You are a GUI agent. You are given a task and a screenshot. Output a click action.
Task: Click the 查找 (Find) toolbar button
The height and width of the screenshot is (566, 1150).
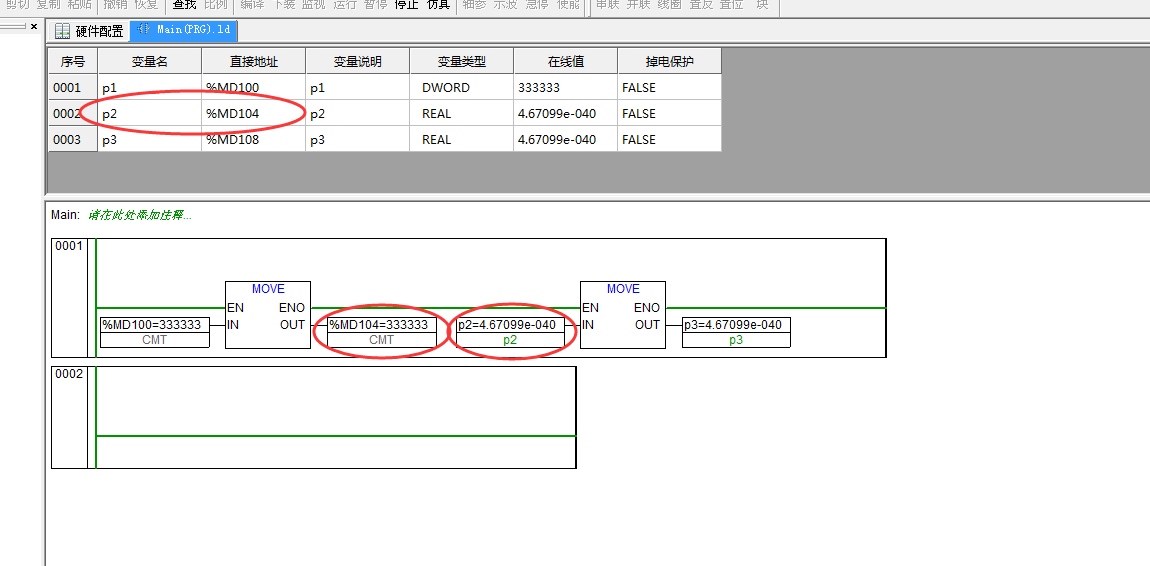184,5
